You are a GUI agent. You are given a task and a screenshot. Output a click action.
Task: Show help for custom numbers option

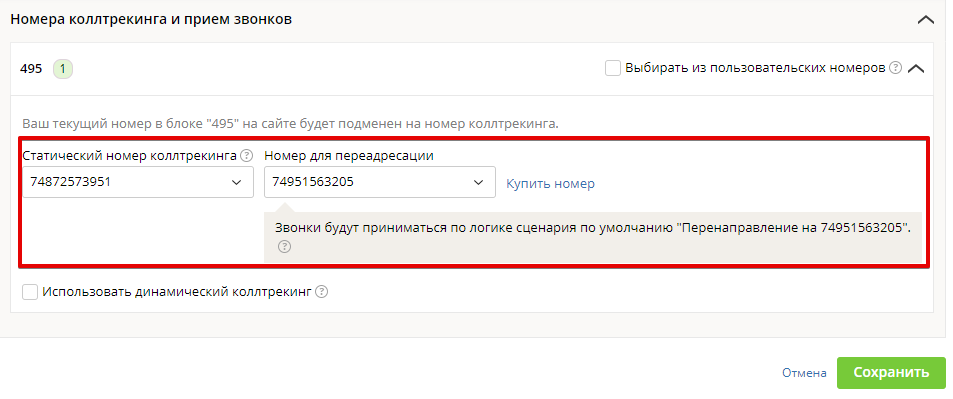coord(895,68)
